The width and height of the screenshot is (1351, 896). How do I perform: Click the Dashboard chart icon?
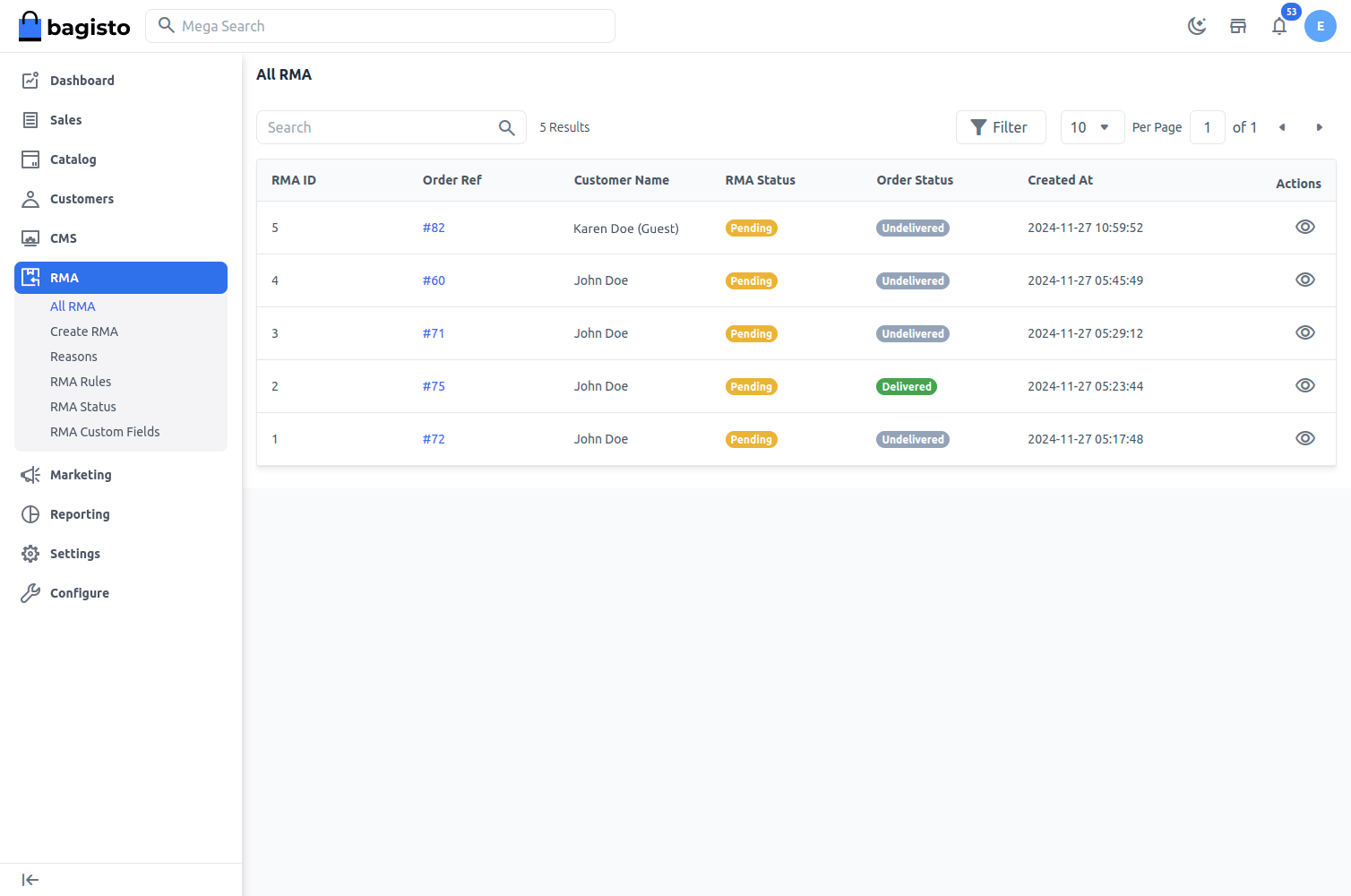tap(30, 81)
